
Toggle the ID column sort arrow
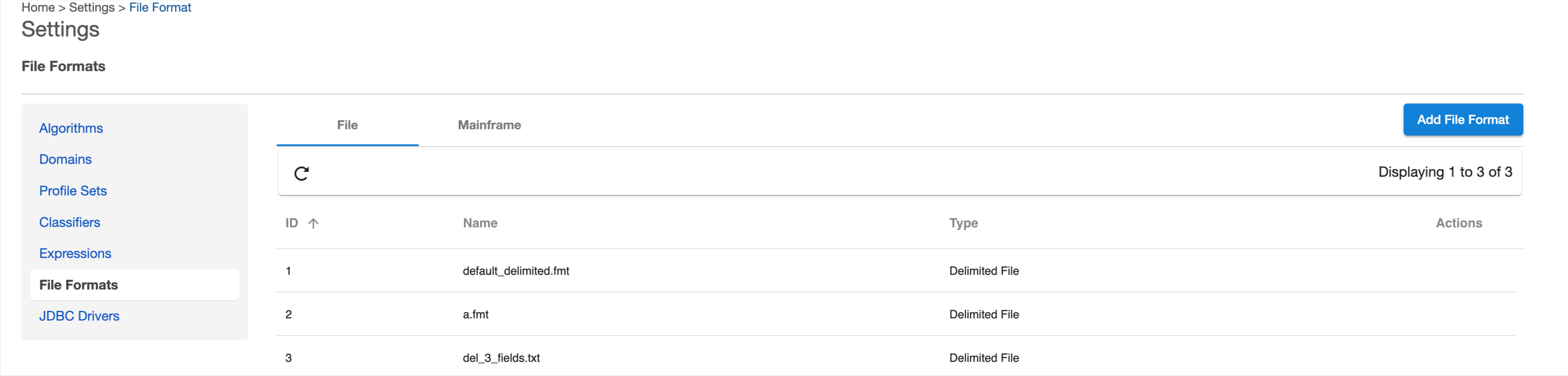pos(313,223)
